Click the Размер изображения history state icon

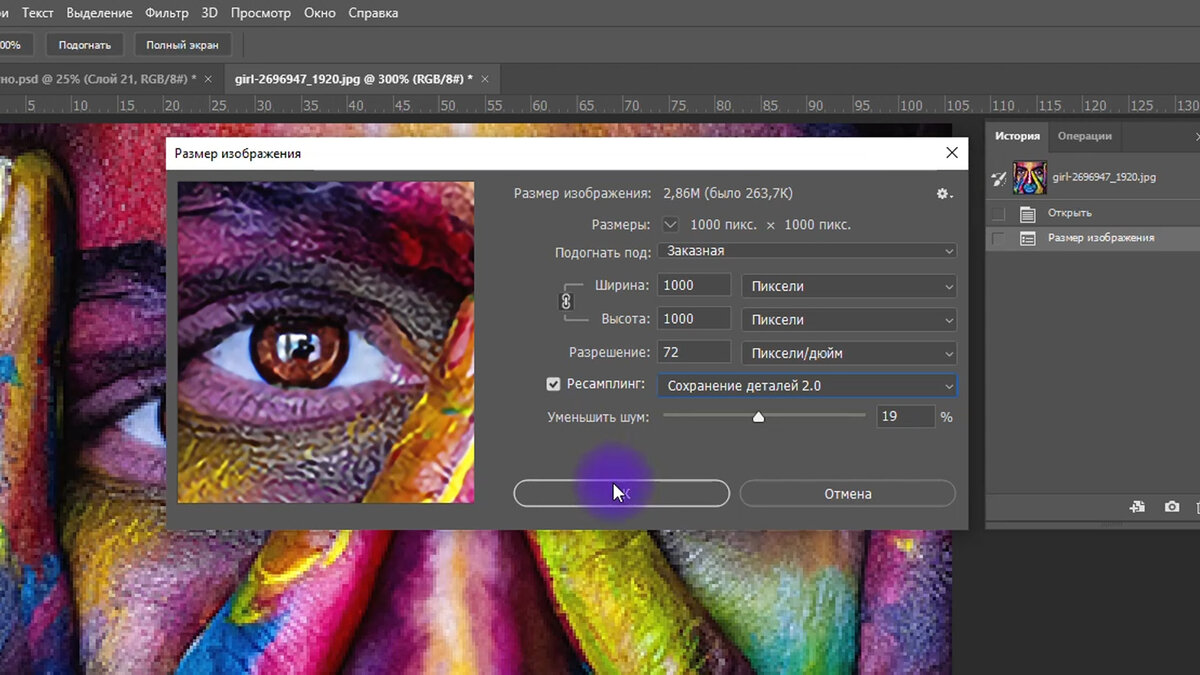[1027, 238]
